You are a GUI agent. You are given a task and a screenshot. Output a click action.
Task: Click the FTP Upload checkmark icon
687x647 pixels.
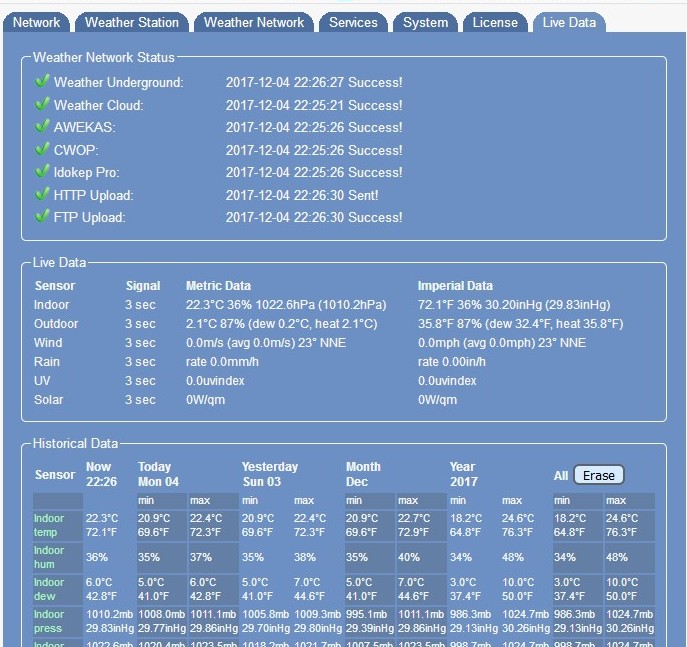[42, 216]
